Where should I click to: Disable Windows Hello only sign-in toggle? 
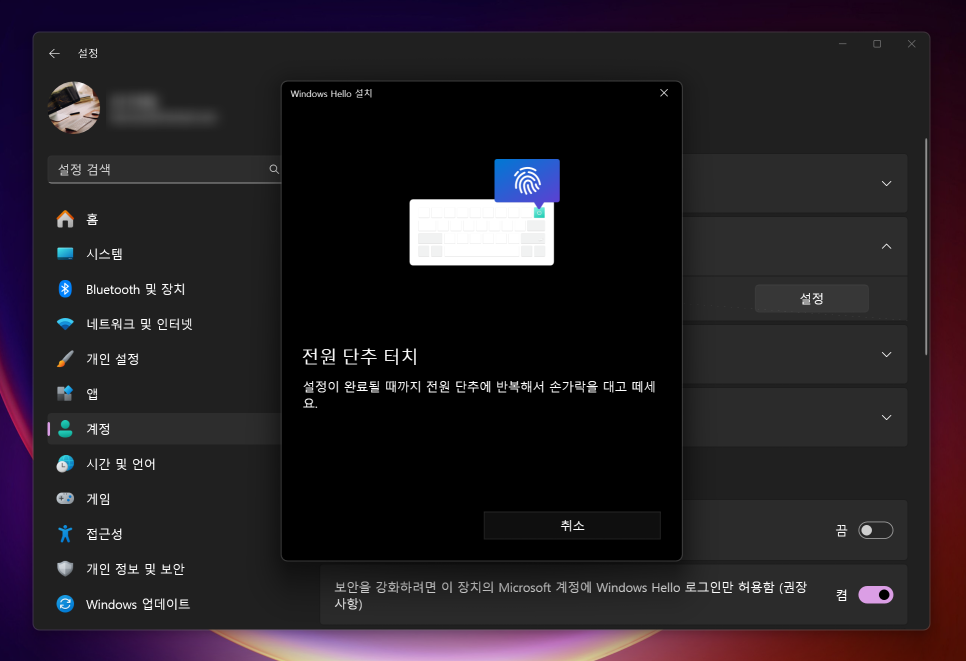tap(875, 594)
